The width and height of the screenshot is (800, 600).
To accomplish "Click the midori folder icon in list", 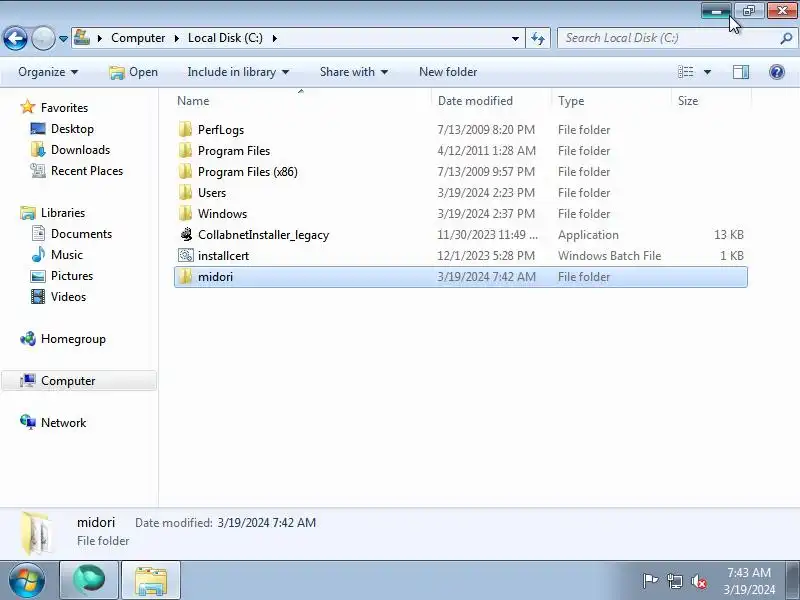I will point(186,277).
